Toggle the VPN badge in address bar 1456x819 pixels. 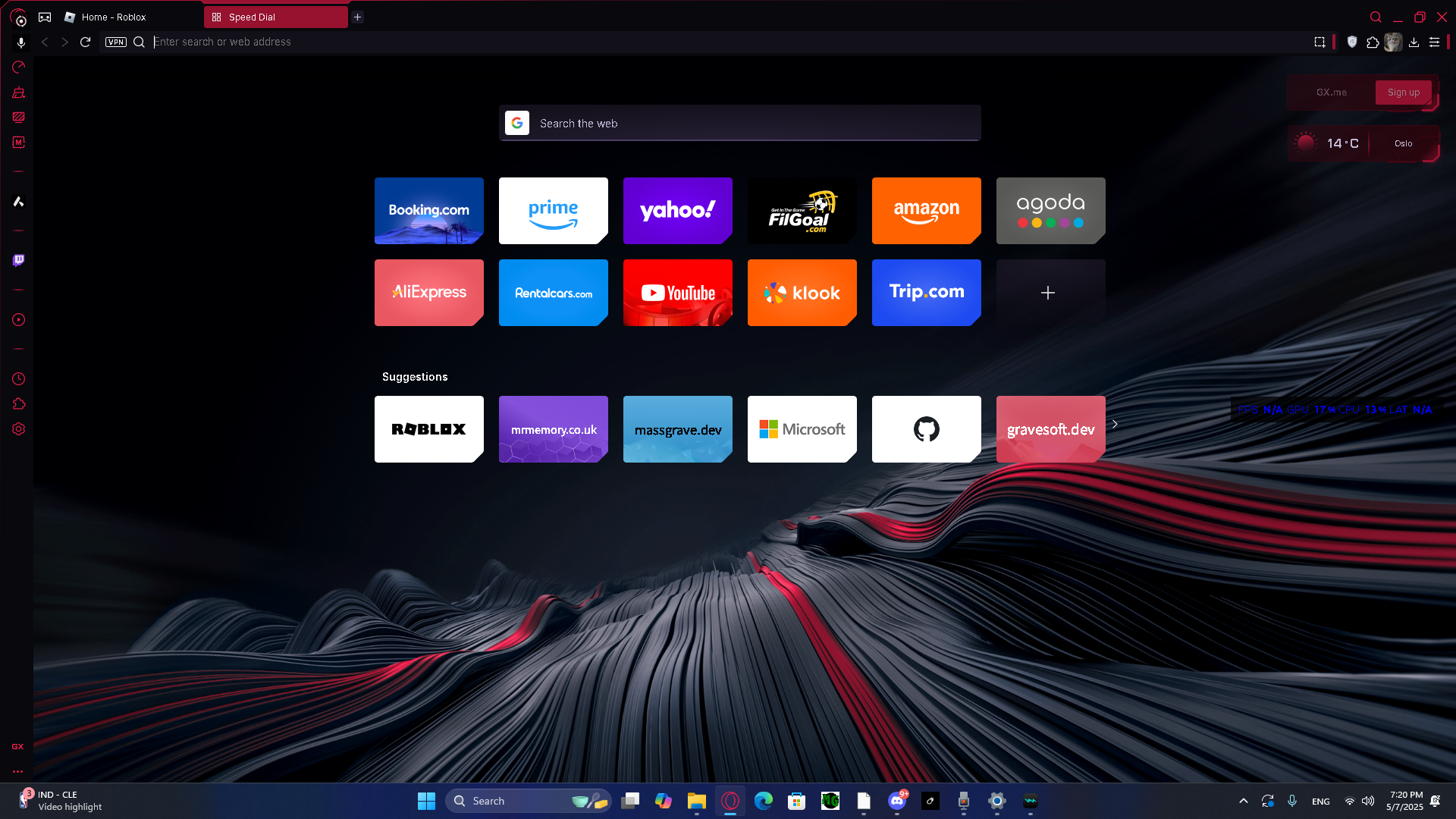tap(116, 42)
